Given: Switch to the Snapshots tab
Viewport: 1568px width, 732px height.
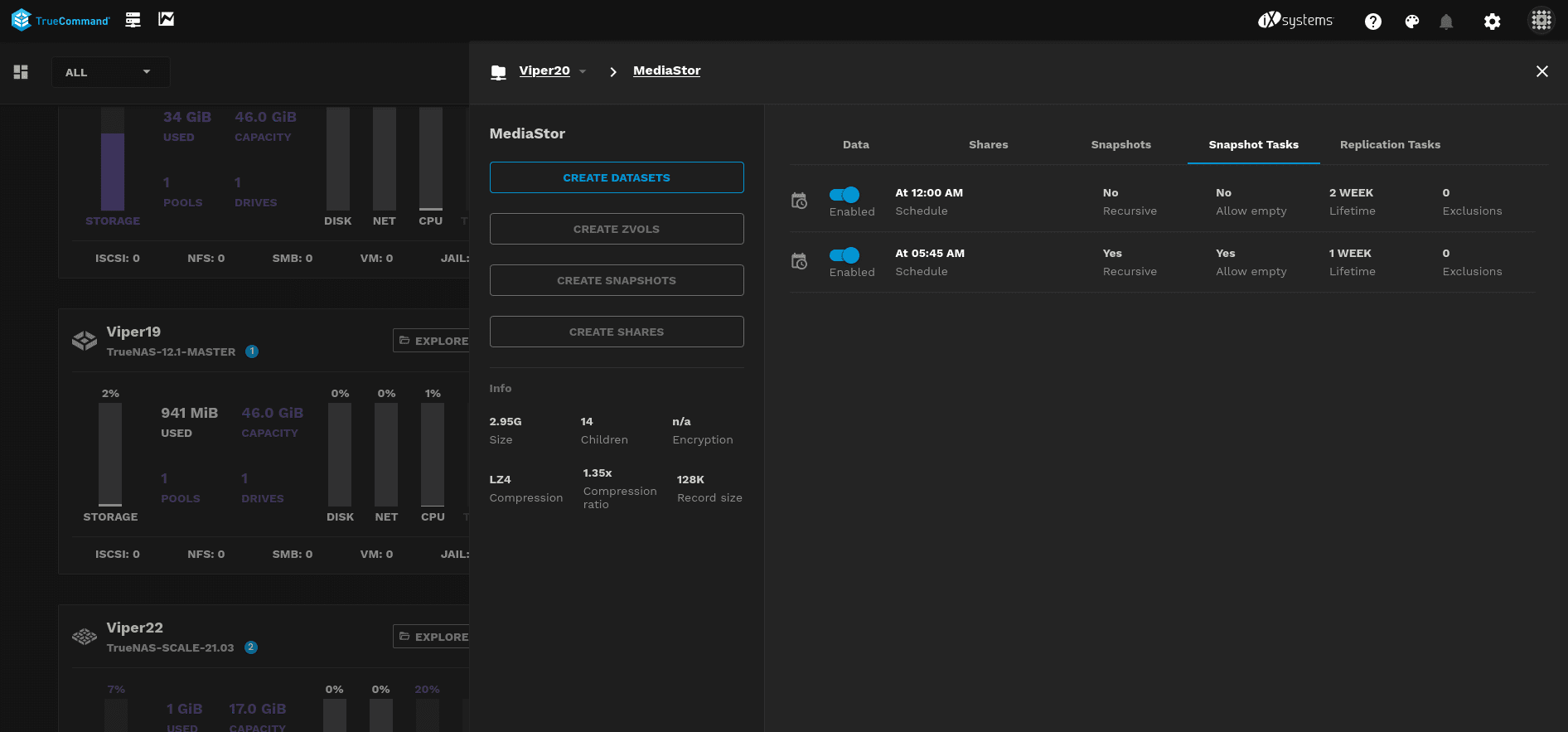Looking at the screenshot, I should click(x=1120, y=144).
